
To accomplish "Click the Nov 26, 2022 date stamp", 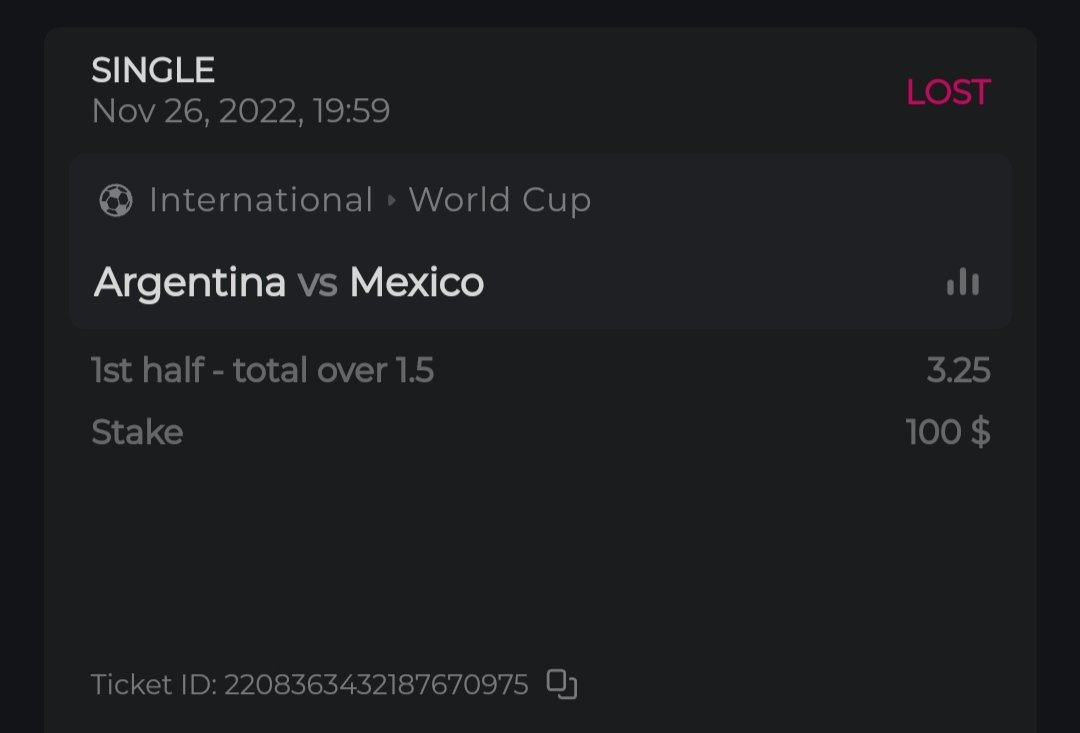I will [x=240, y=110].
